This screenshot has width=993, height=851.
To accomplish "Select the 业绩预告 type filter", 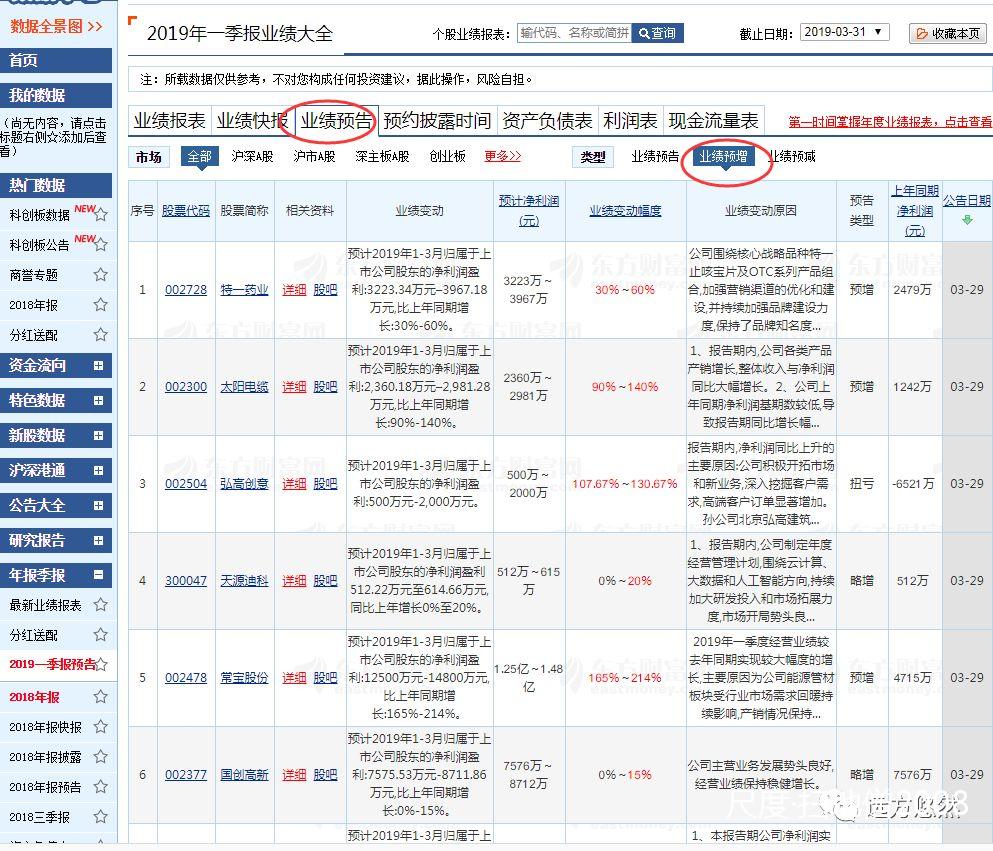I will (x=655, y=156).
